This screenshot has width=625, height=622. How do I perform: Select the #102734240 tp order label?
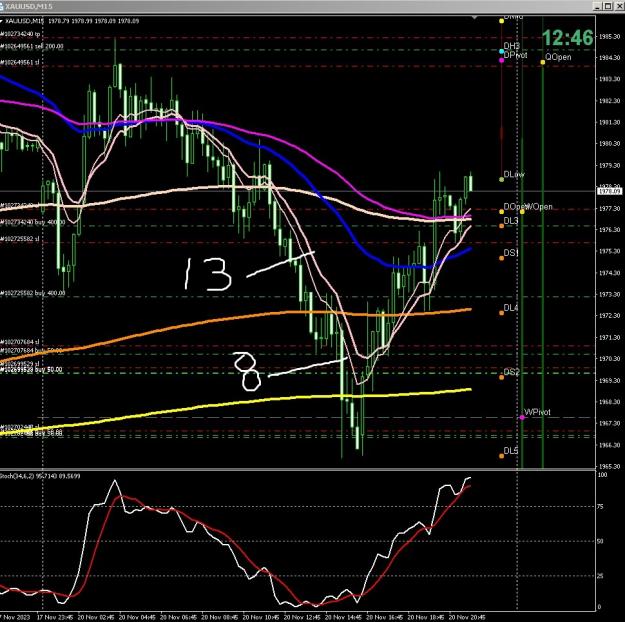coord(20,34)
